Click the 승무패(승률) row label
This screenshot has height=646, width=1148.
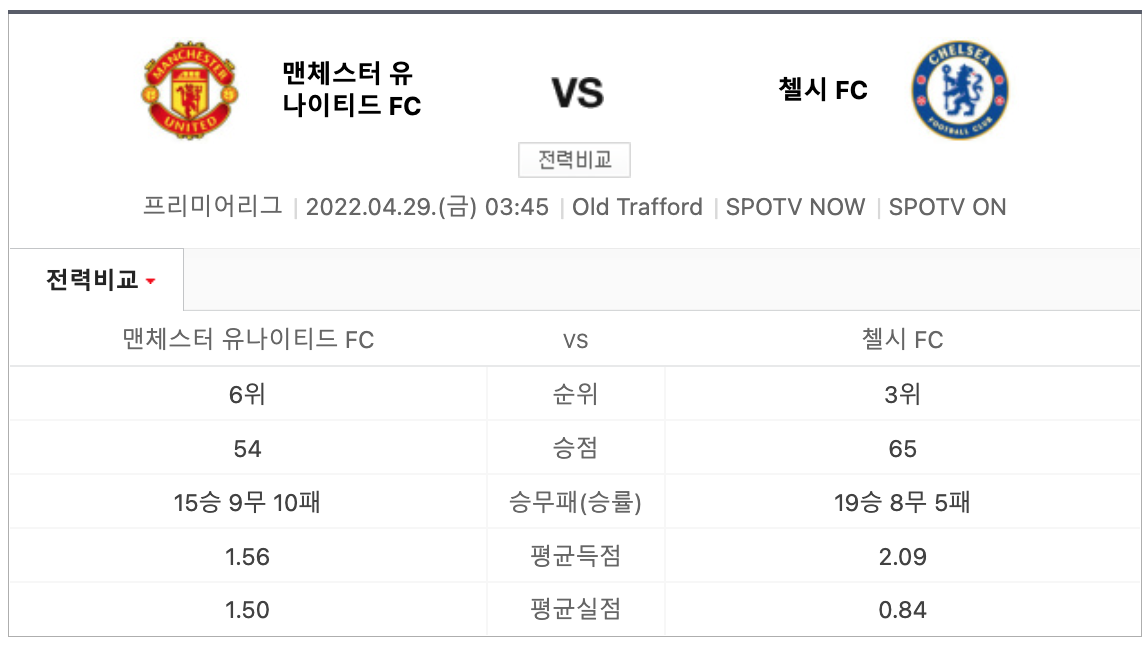pos(575,502)
